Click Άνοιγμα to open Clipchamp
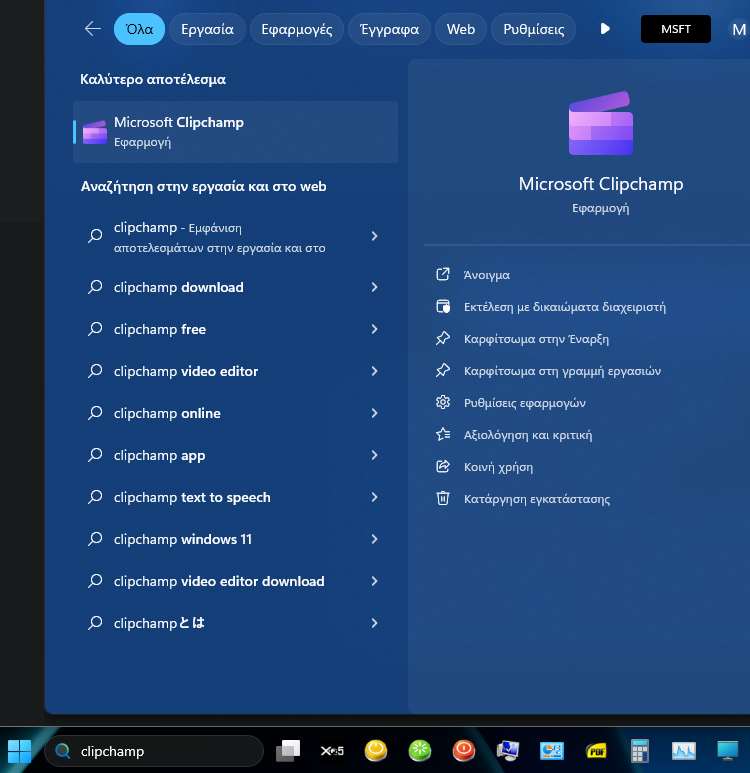The width and height of the screenshot is (750, 773). coord(486,275)
